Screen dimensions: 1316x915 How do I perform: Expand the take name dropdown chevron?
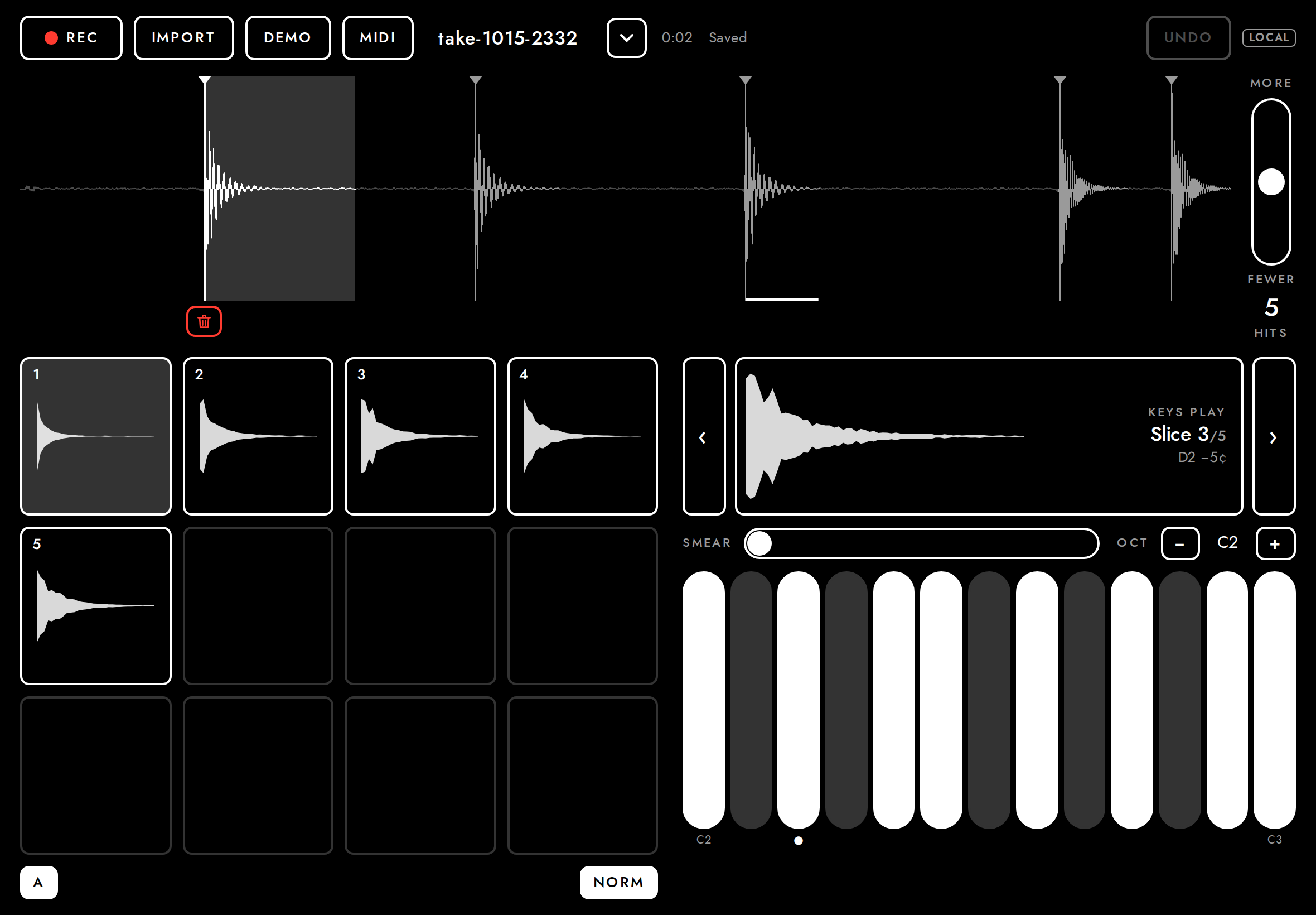[627, 38]
